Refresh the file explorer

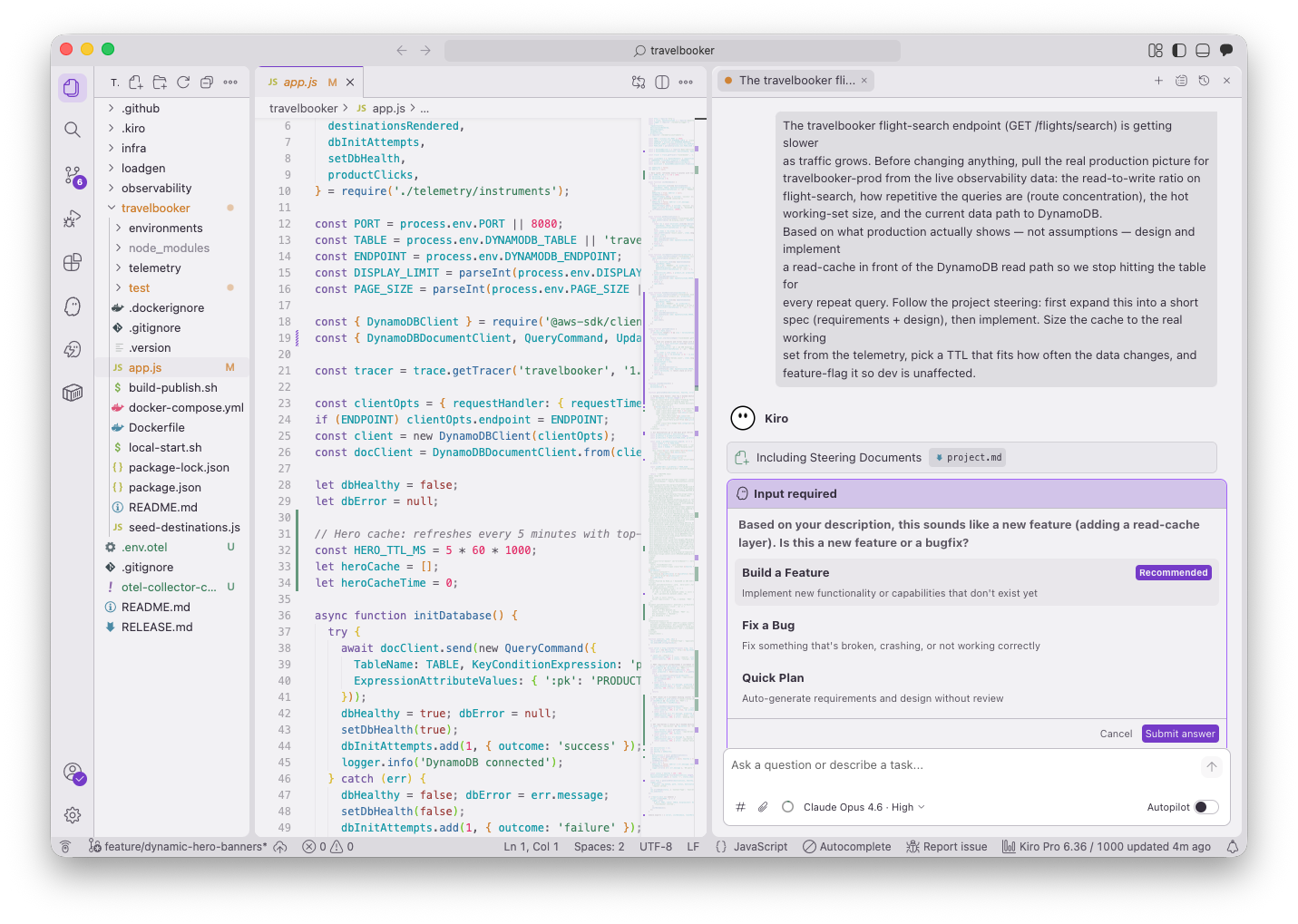pos(183,82)
